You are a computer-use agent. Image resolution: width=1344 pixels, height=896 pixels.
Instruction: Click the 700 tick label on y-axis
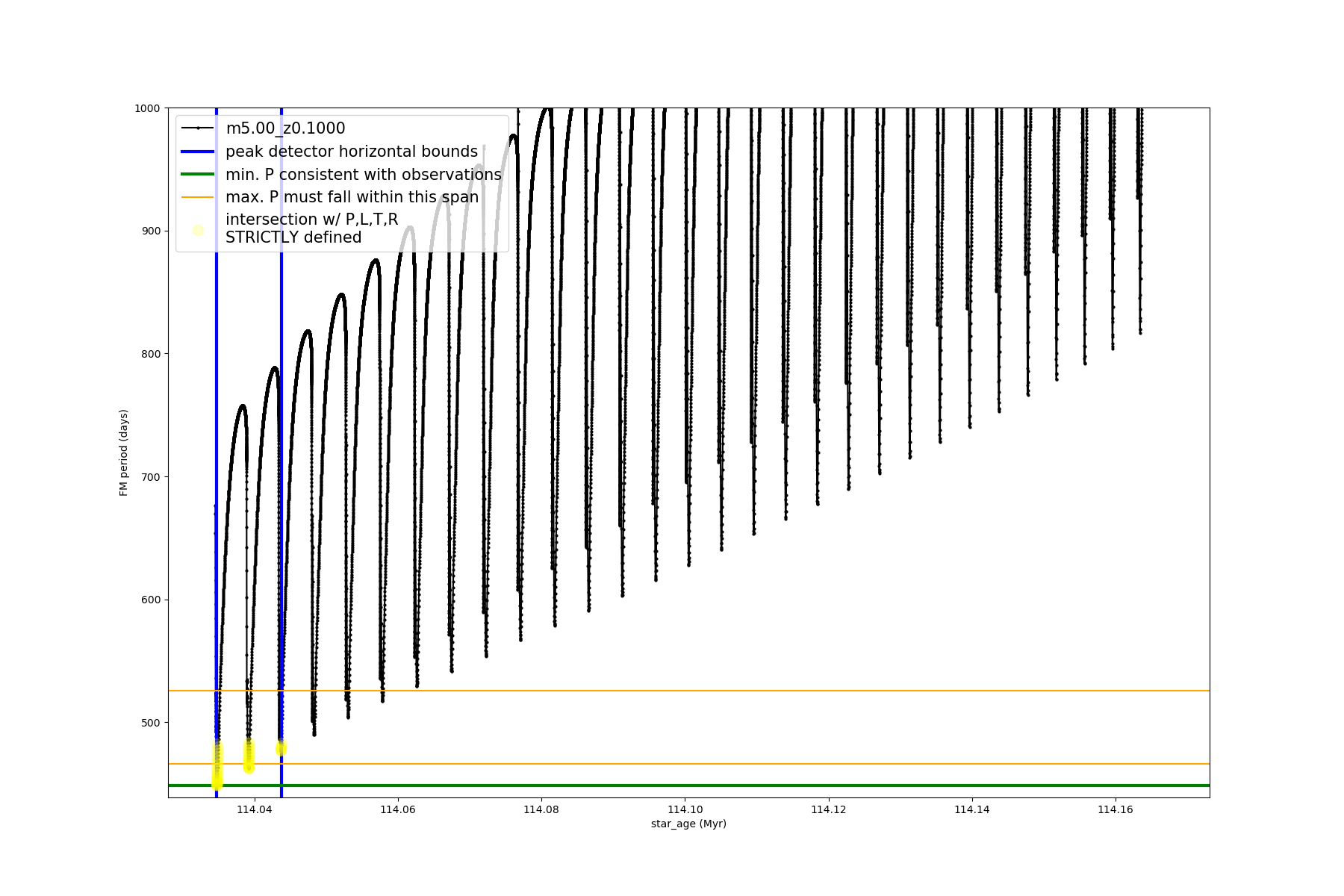[x=150, y=477]
